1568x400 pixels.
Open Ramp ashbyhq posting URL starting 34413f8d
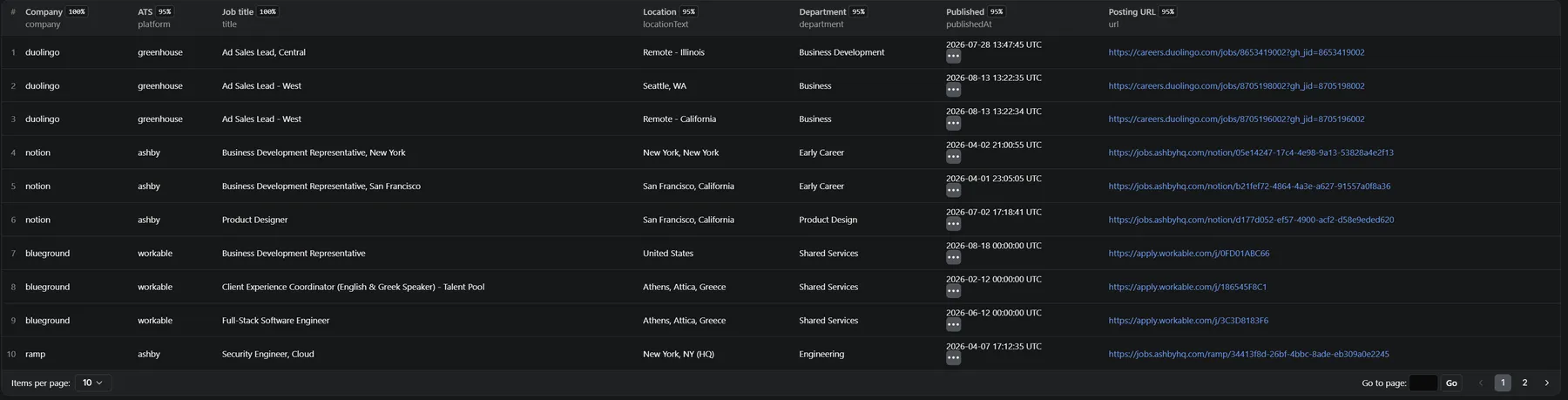[1248, 355]
